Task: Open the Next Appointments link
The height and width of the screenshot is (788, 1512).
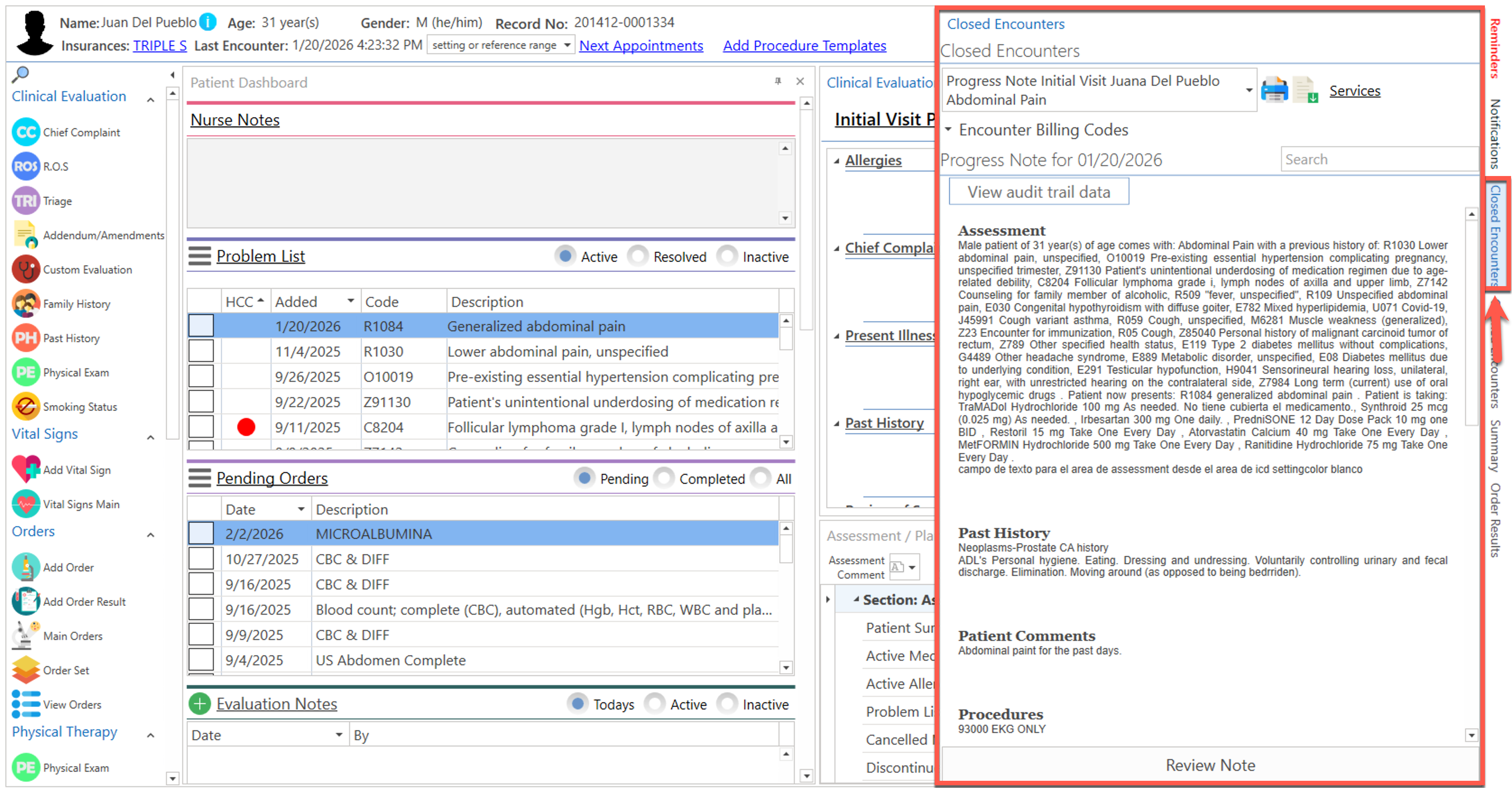Action: coord(641,45)
